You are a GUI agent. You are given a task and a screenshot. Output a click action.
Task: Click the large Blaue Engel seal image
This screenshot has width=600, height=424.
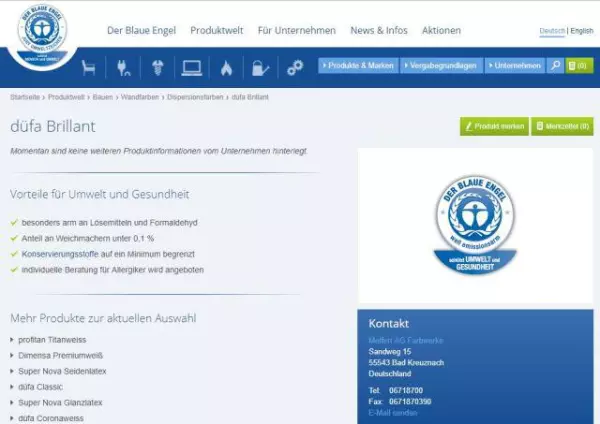[x=475, y=225]
